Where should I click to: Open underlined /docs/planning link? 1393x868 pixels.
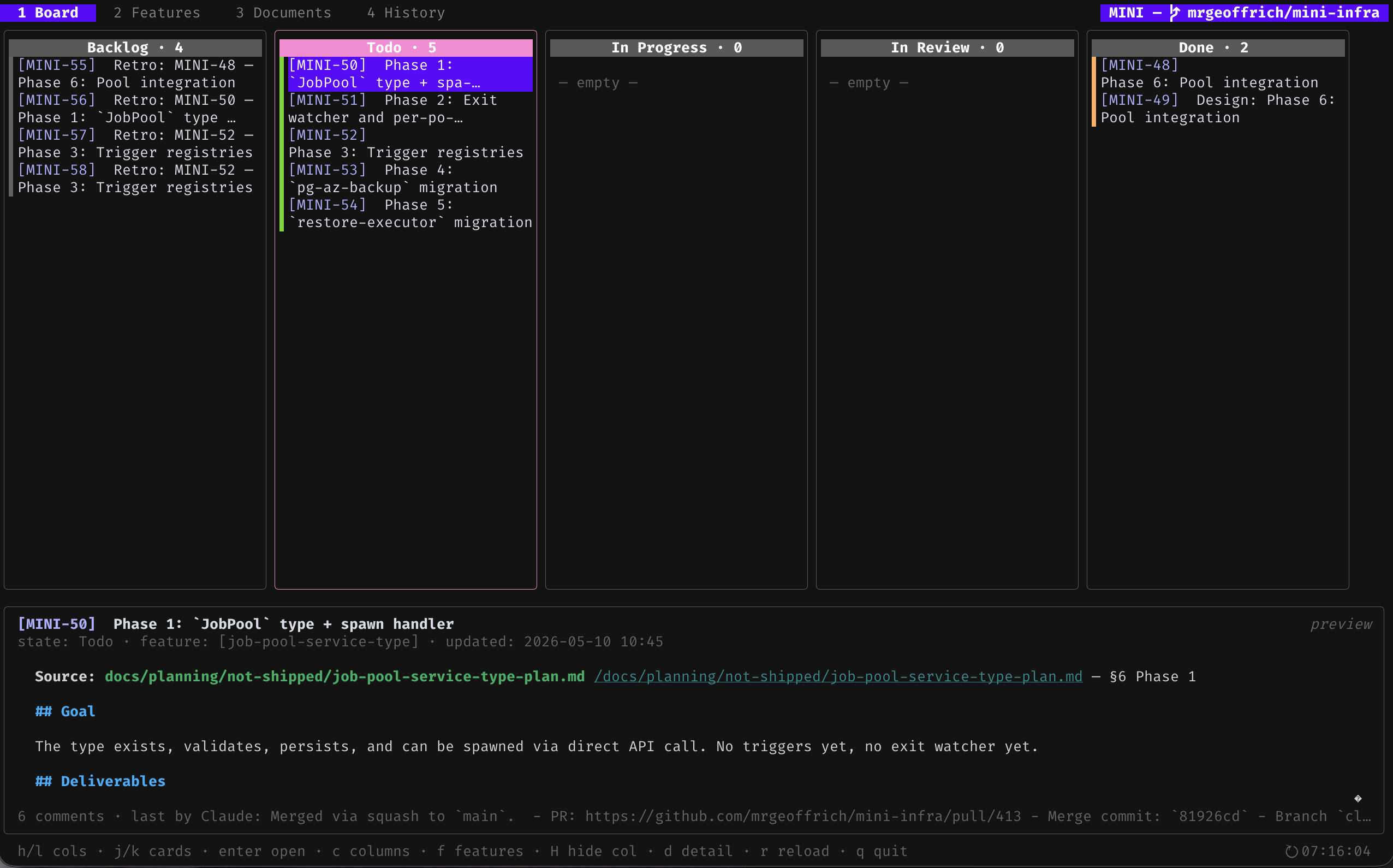click(x=838, y=677)
